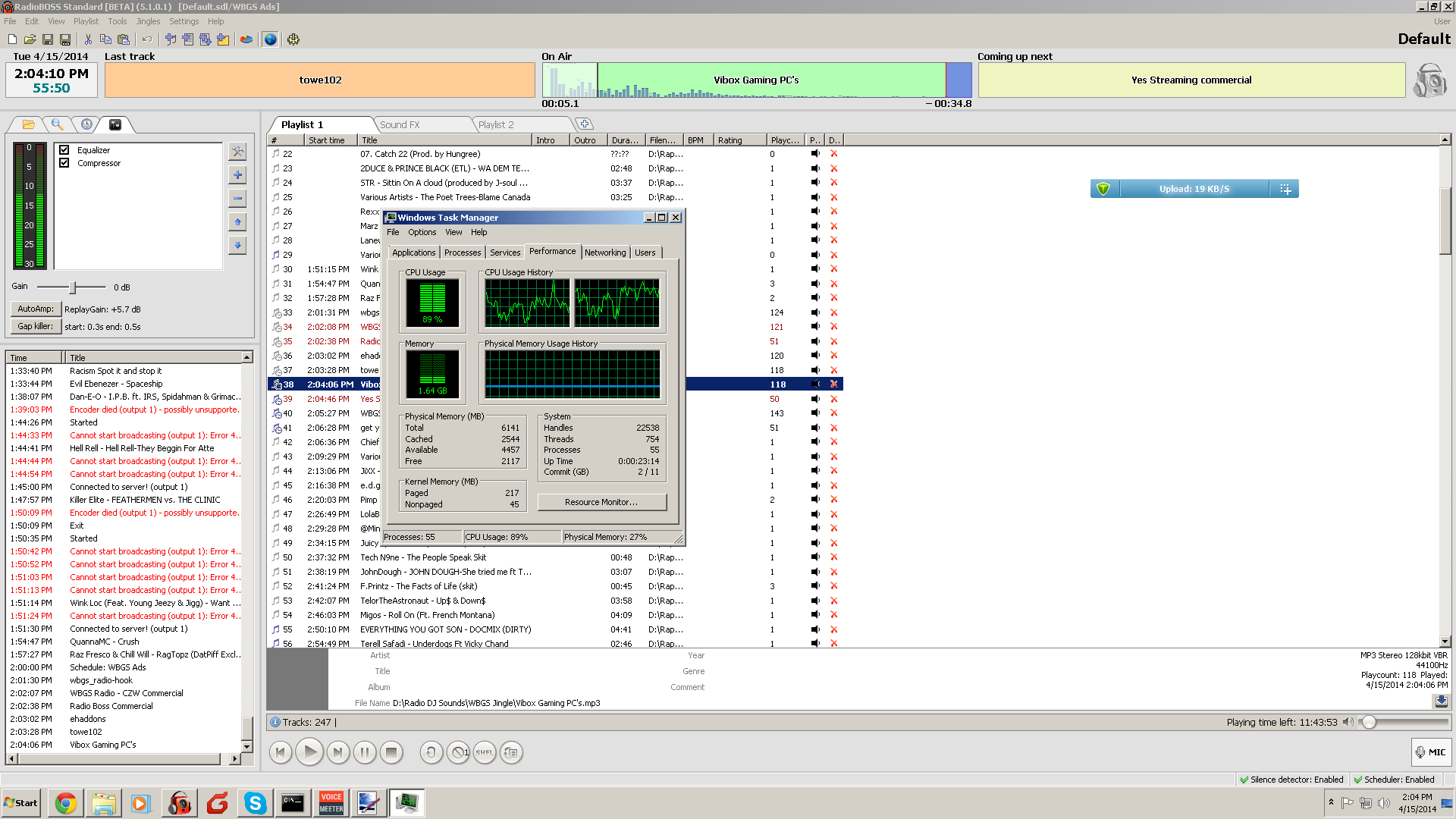Open the Playlist menu in RadioBOSS

[x=86, y=21]
